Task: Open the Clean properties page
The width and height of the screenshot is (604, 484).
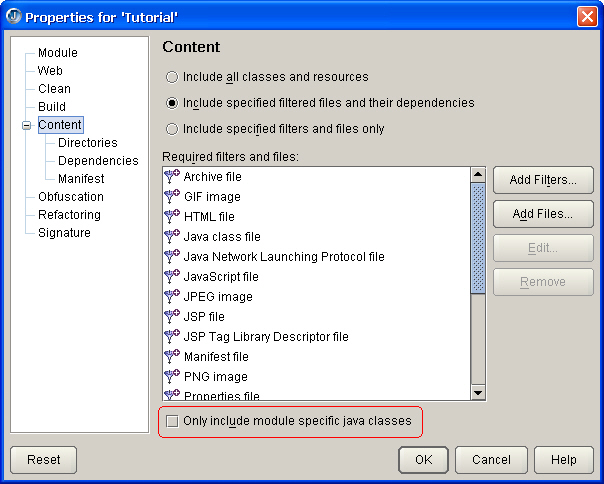Action: point(54,89)
